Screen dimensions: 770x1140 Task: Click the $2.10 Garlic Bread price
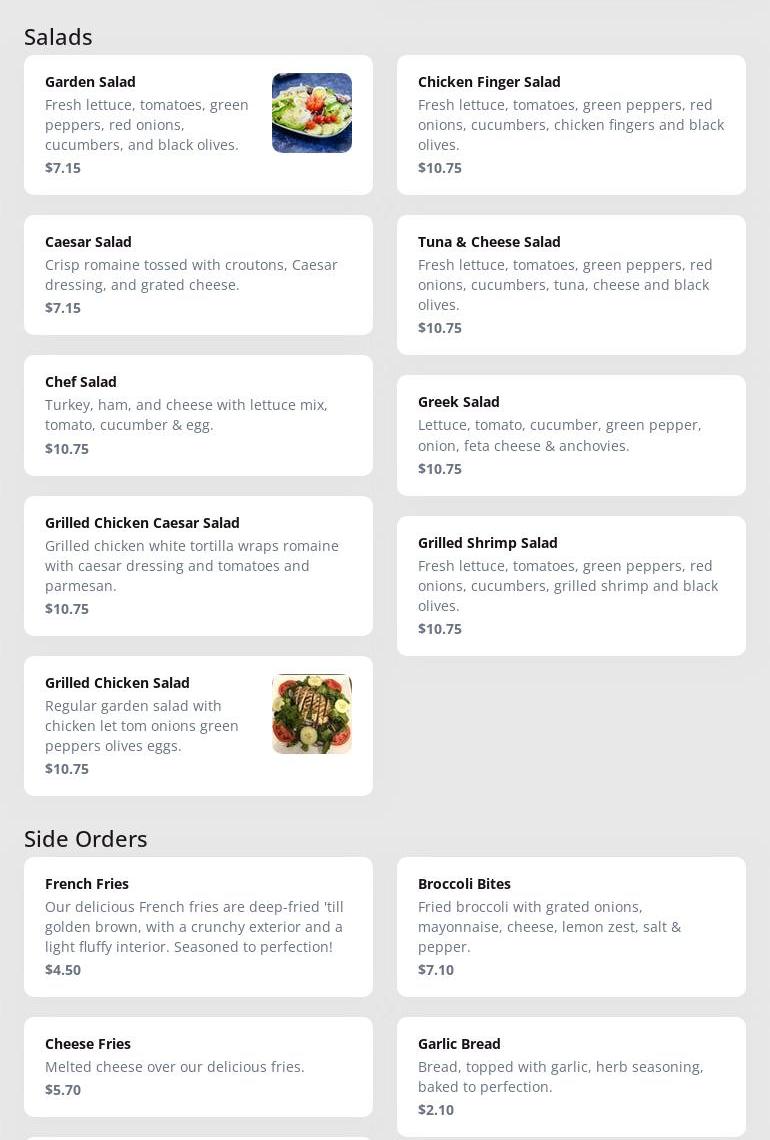[436, 1110]
